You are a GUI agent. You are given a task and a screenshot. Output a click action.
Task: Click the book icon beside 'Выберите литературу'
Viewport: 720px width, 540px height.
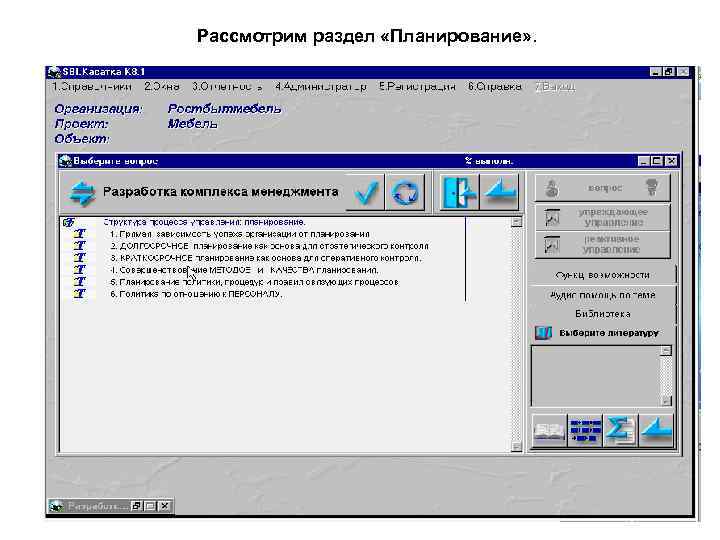[543, 333]
